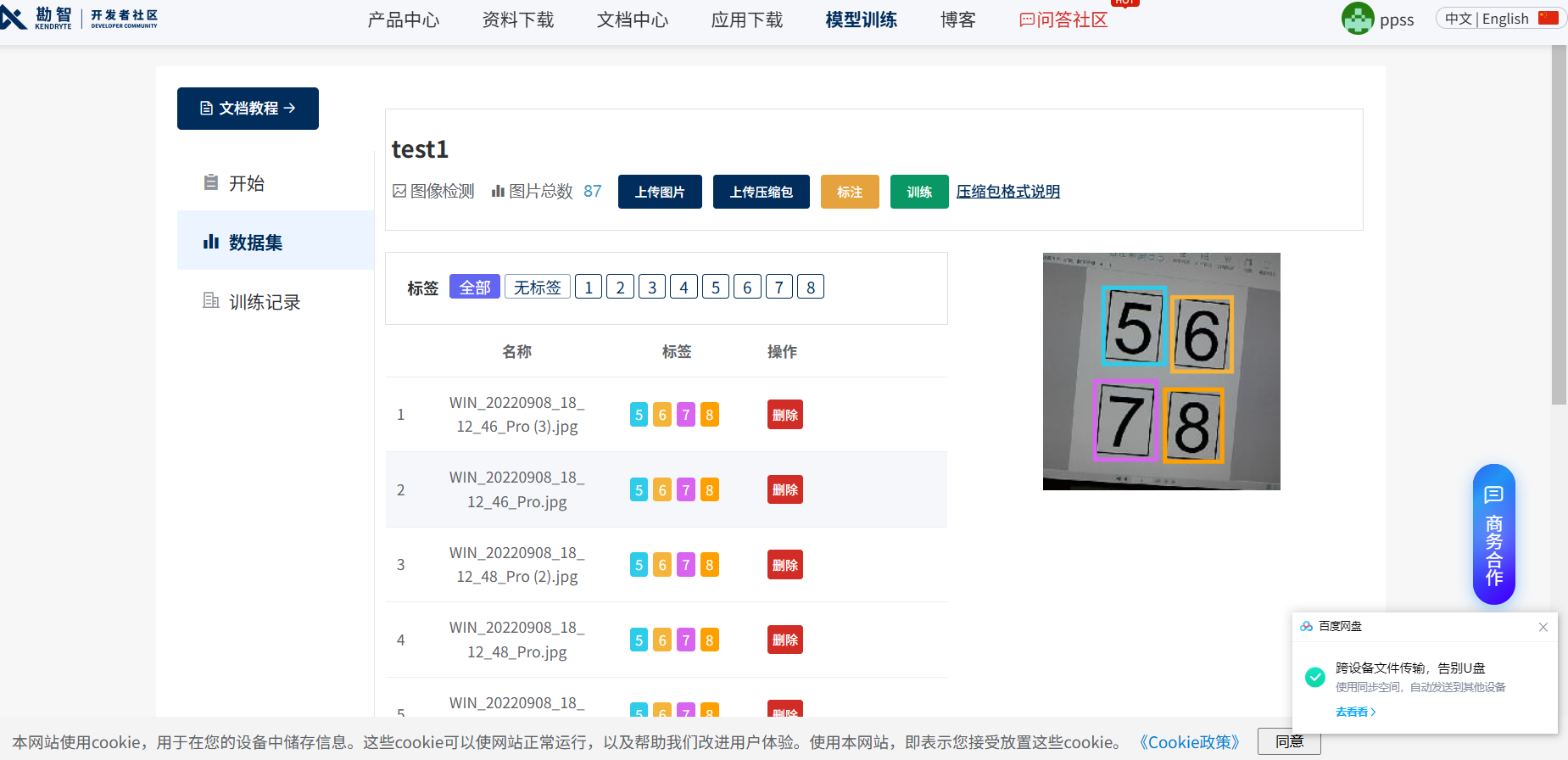Open 应用下载 menu
The height and width of the screenshot is (760, 1568).
(x=747, y=20)
